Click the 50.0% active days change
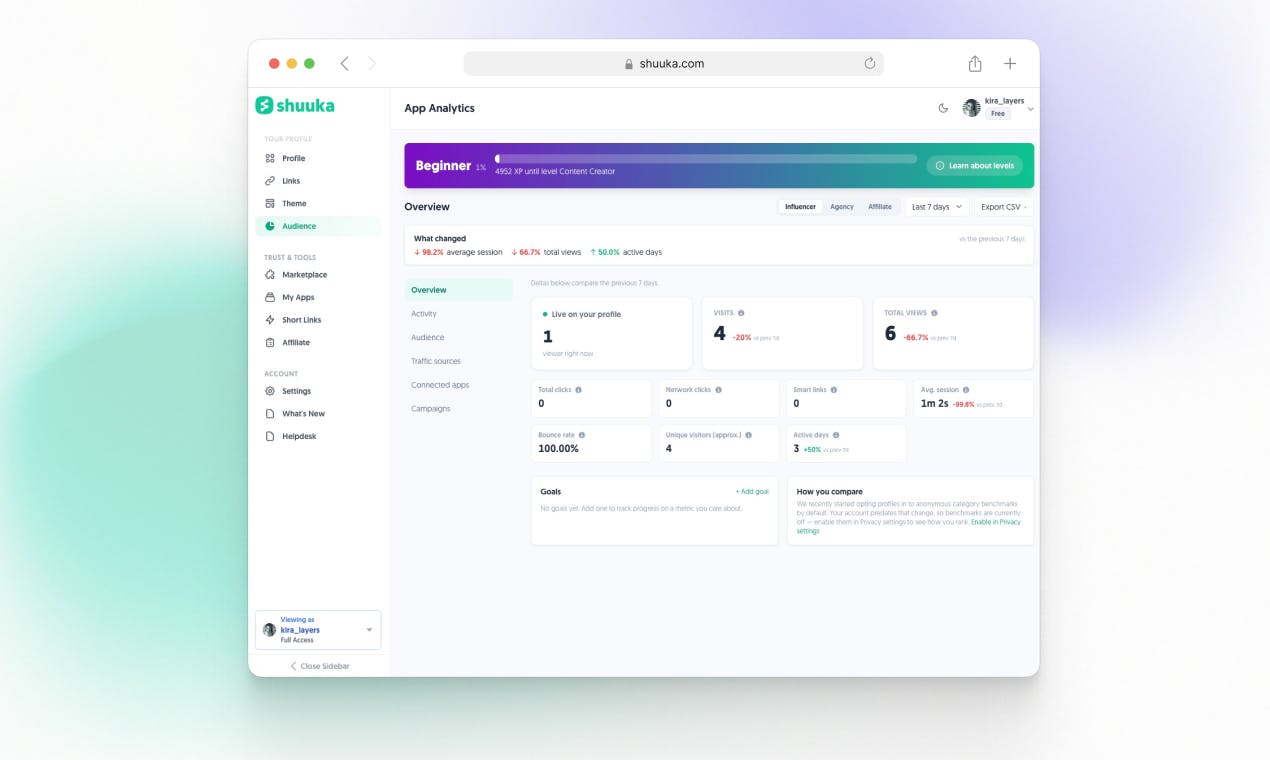 coord(626,252)
